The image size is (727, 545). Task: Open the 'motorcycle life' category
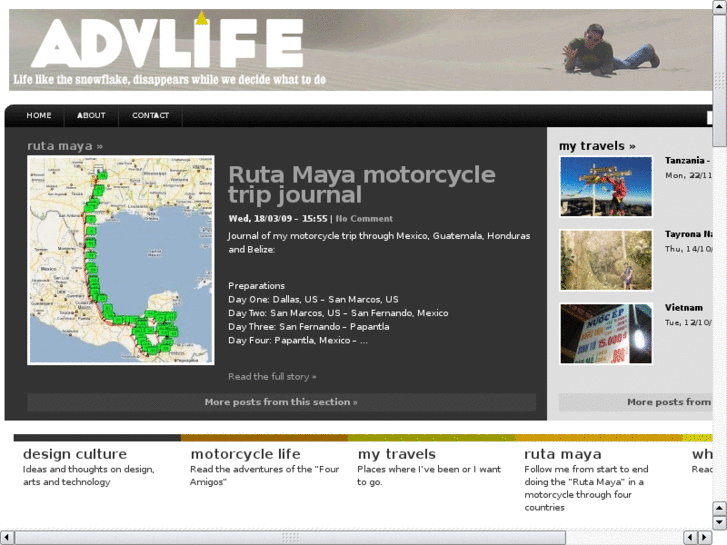click(x=245, y=454)
